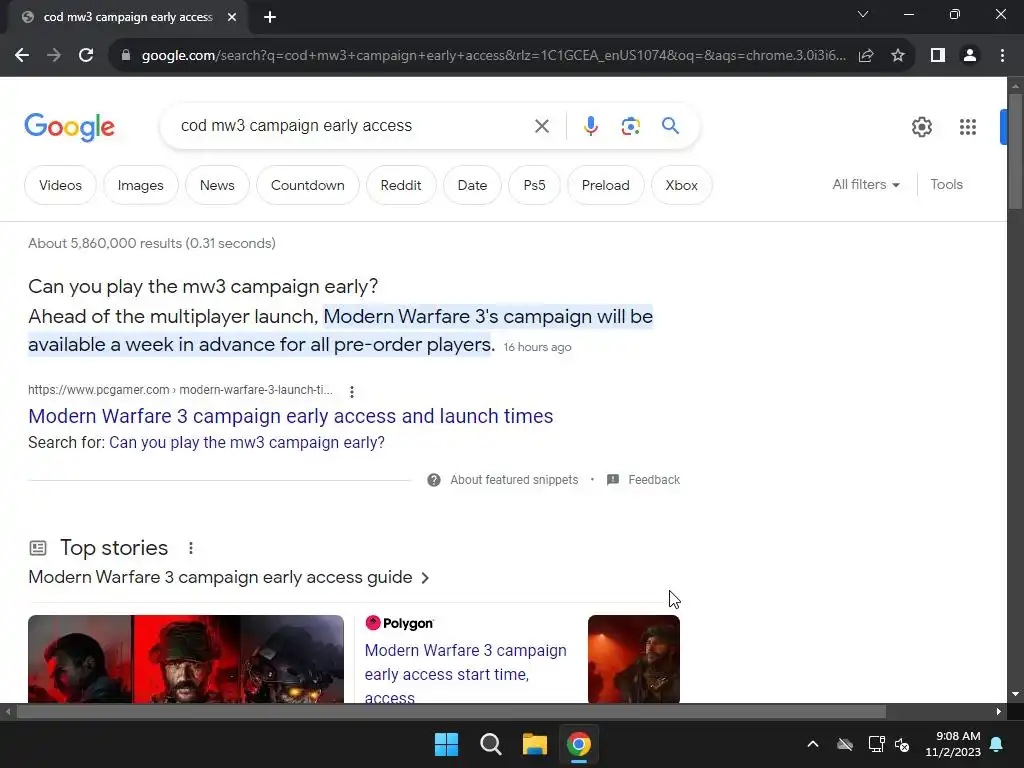This screenshot has height=768, width=1024.
Task: Share this page via the share icon
Action: (866, 56)
